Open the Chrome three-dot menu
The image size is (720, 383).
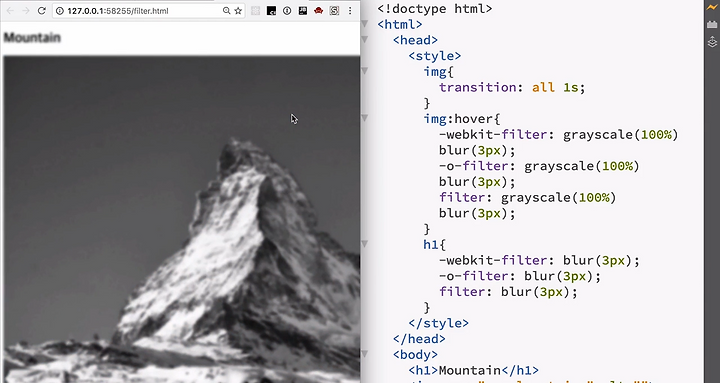[350, 11]
